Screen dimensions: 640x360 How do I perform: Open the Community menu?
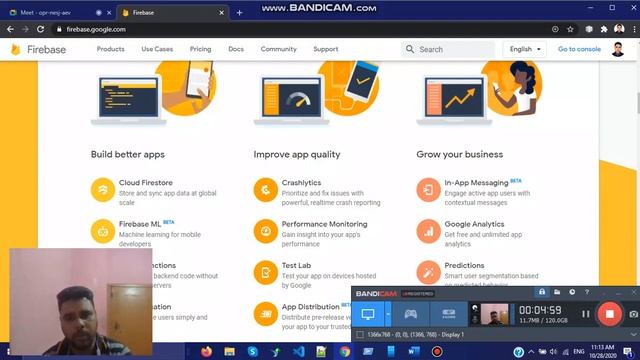coord(278,49)
